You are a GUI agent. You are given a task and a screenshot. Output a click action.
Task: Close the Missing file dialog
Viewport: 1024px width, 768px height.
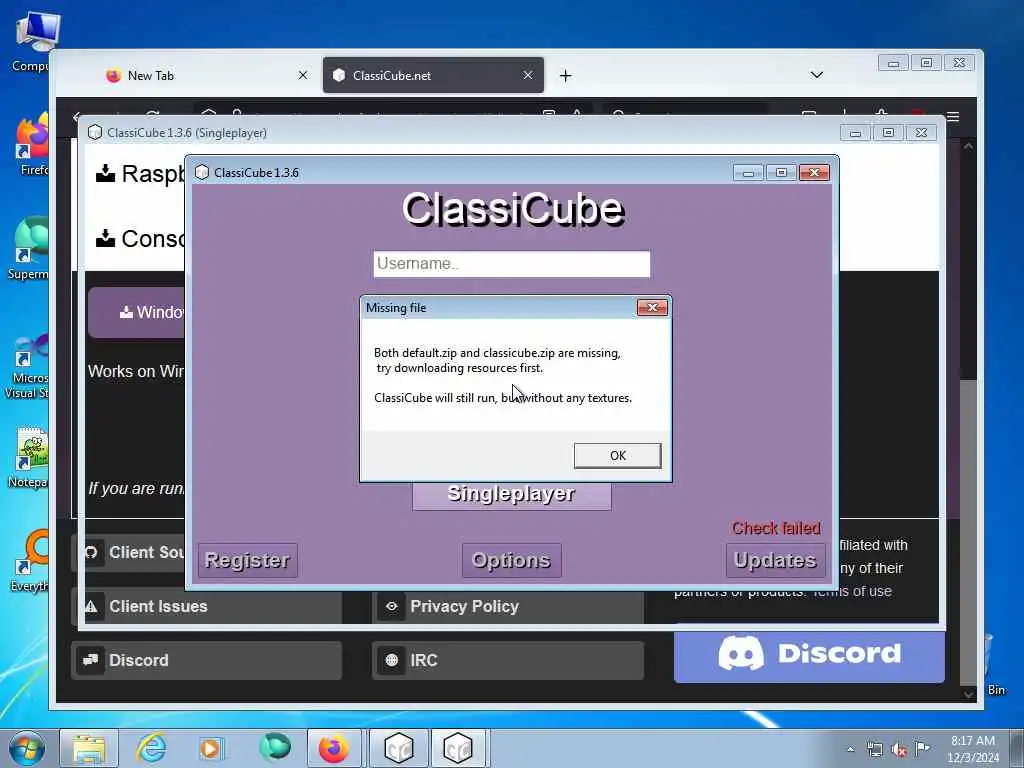[x=652, y=307]
